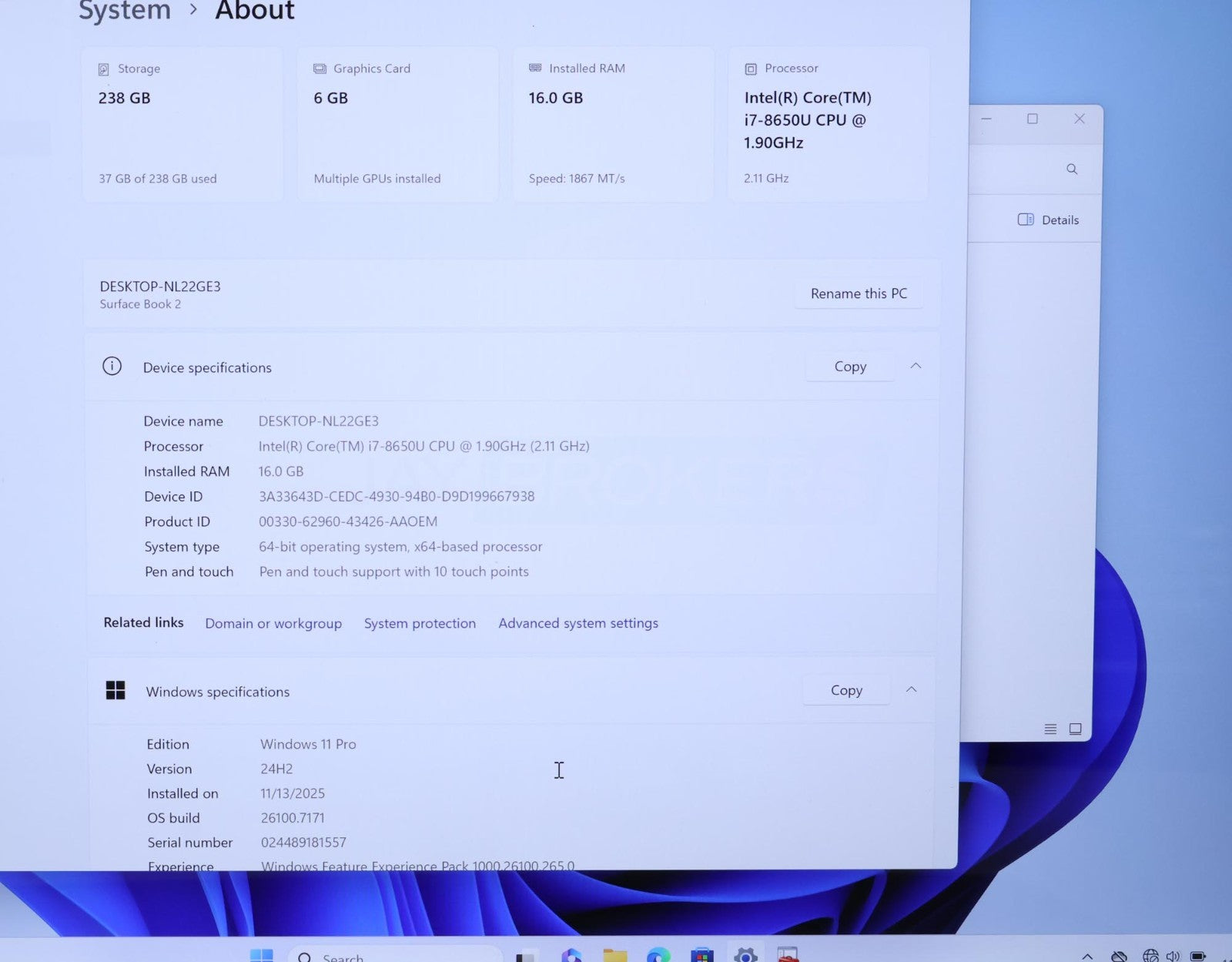Collapse the Windows specifications section
Viewport: 1232px width, 962px height.
pyautogui.click(x=911, y=689)
